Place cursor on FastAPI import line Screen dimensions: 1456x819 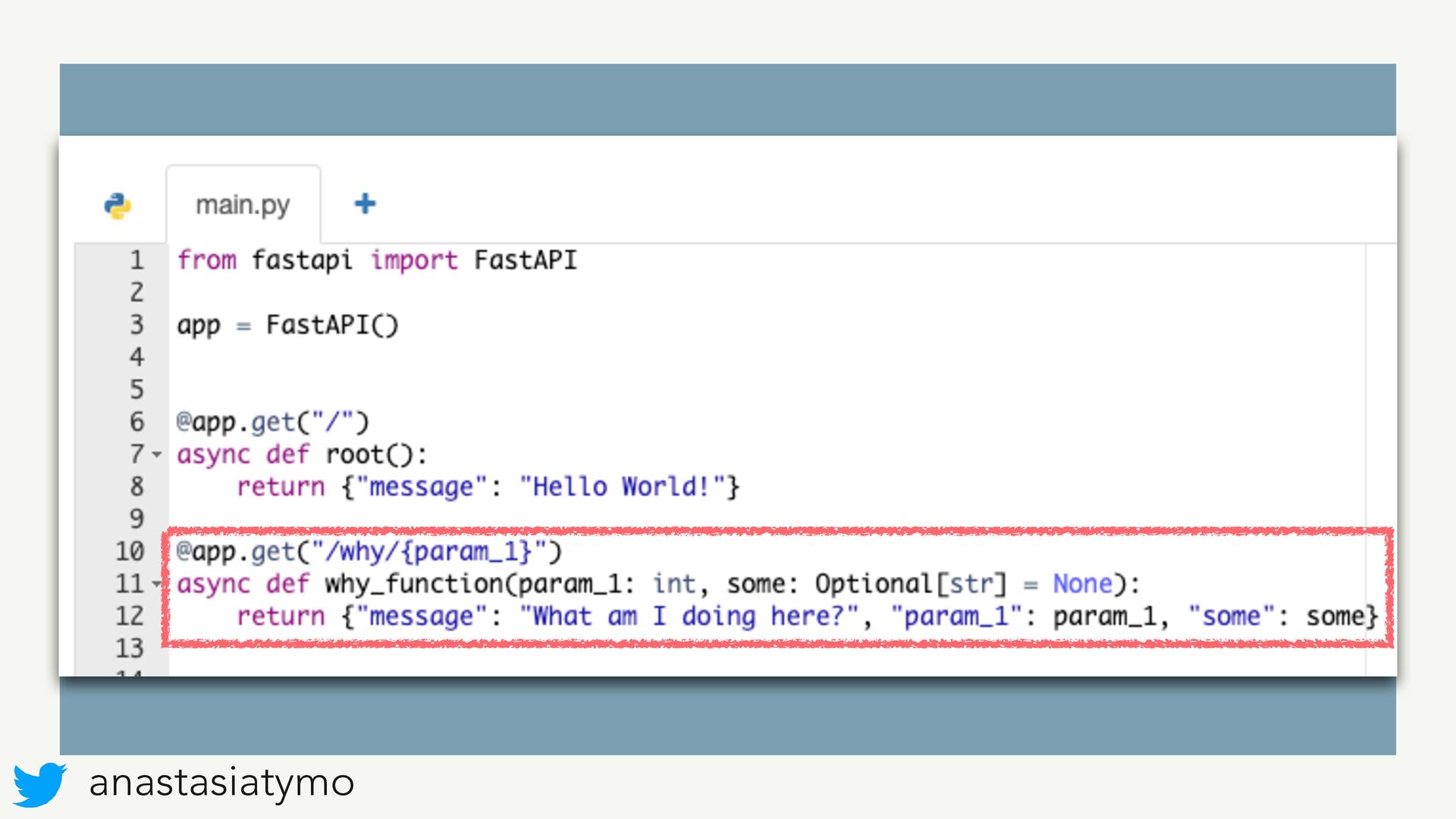pyautogui.click(x=377, y=260)
